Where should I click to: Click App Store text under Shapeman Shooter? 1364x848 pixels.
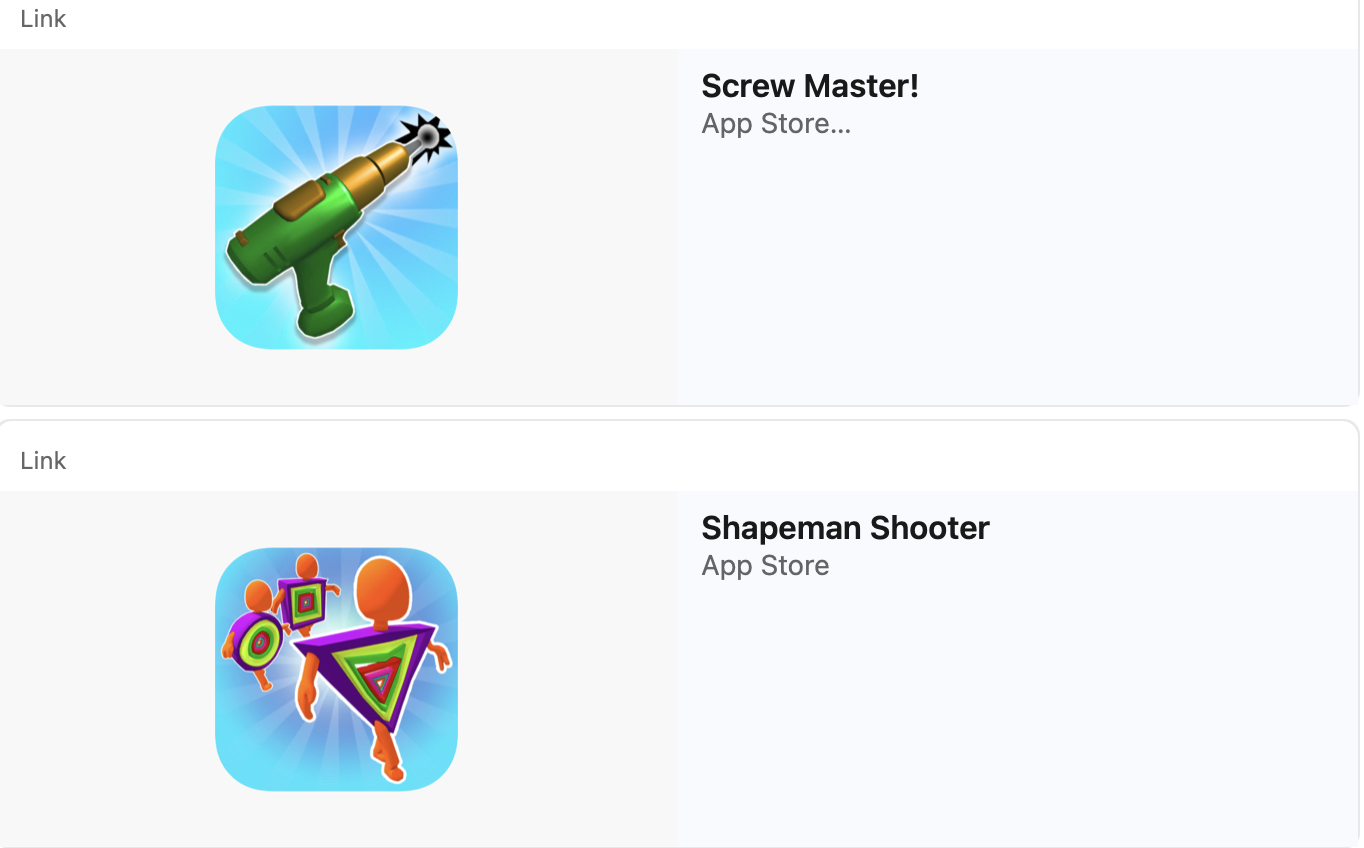pyautogui.click(x=765, y=566)
